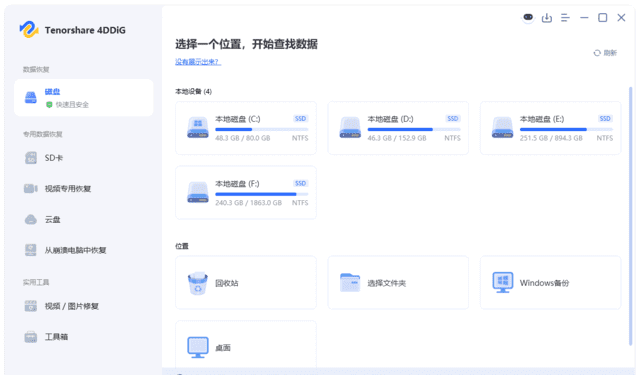Click the 240.3 GB / 1863.0 GB text
640x375 pixels.
(248, 203)
